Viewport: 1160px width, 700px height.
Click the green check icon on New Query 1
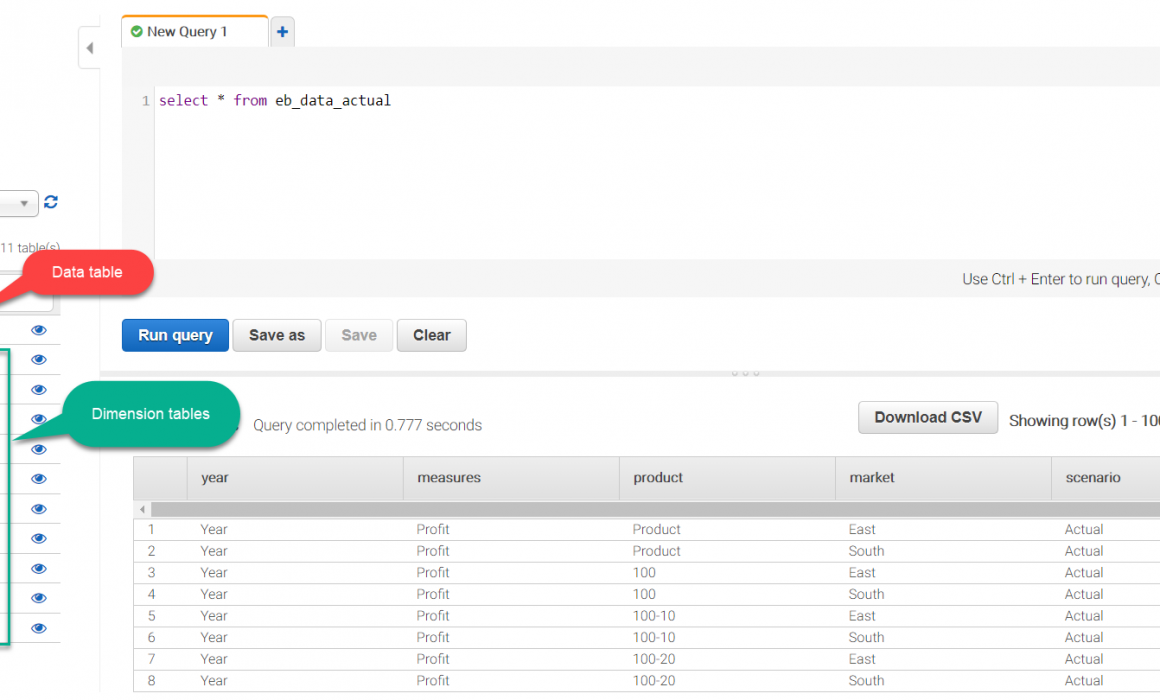tap(137, 32)
